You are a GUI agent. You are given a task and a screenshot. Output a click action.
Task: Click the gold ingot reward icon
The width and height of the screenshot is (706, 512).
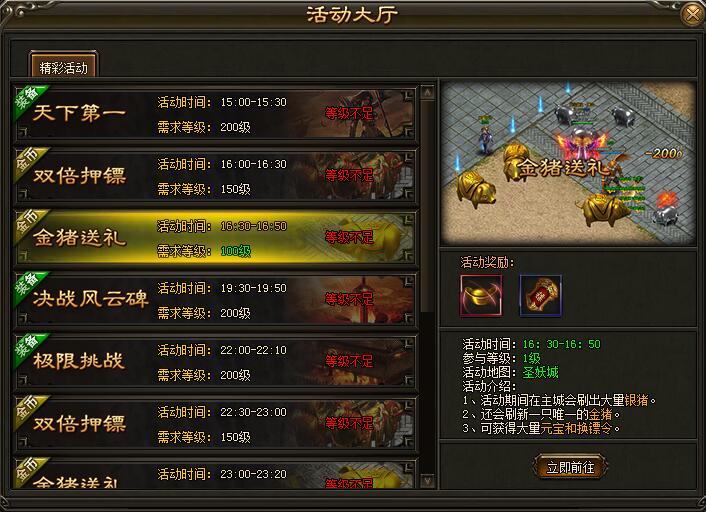click(x=481, y=295)
